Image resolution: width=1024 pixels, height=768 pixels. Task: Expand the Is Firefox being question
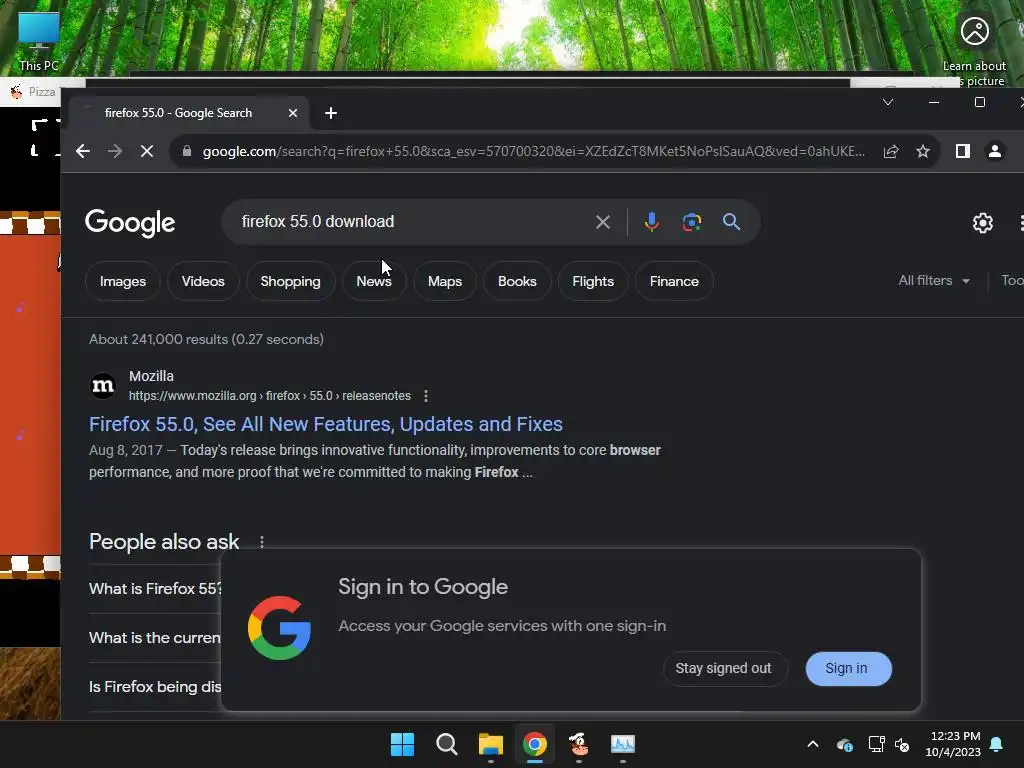pos(155,687)
